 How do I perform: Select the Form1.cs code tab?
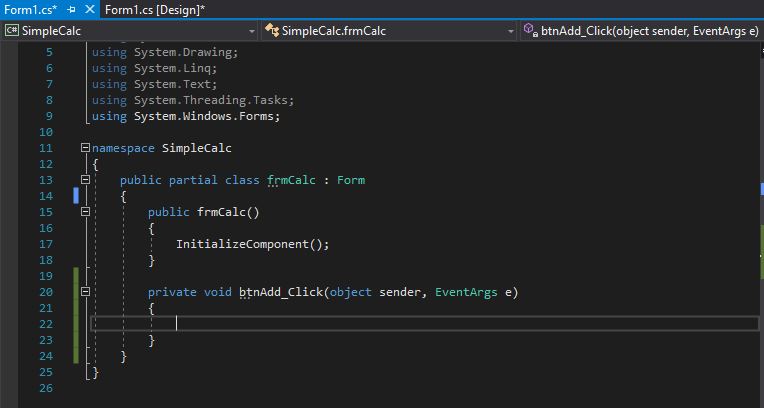pos(27,9)
